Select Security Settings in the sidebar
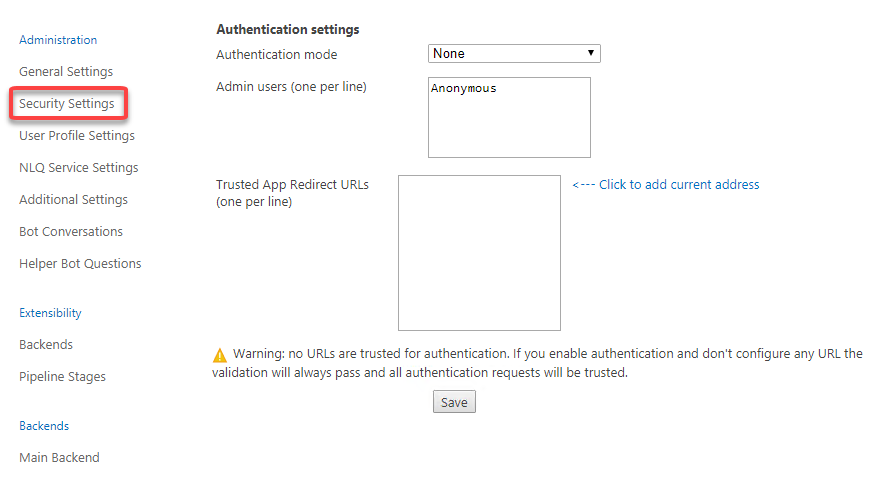Image resolution: width=876 pixels, height=489 pixels. click(67, 104)
